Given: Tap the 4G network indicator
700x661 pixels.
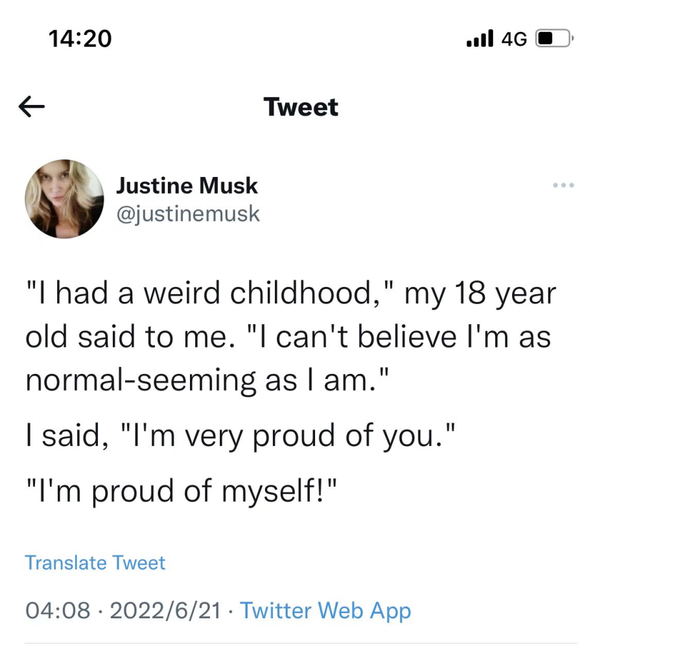Looking at the screenshot, I should point(514,39).
